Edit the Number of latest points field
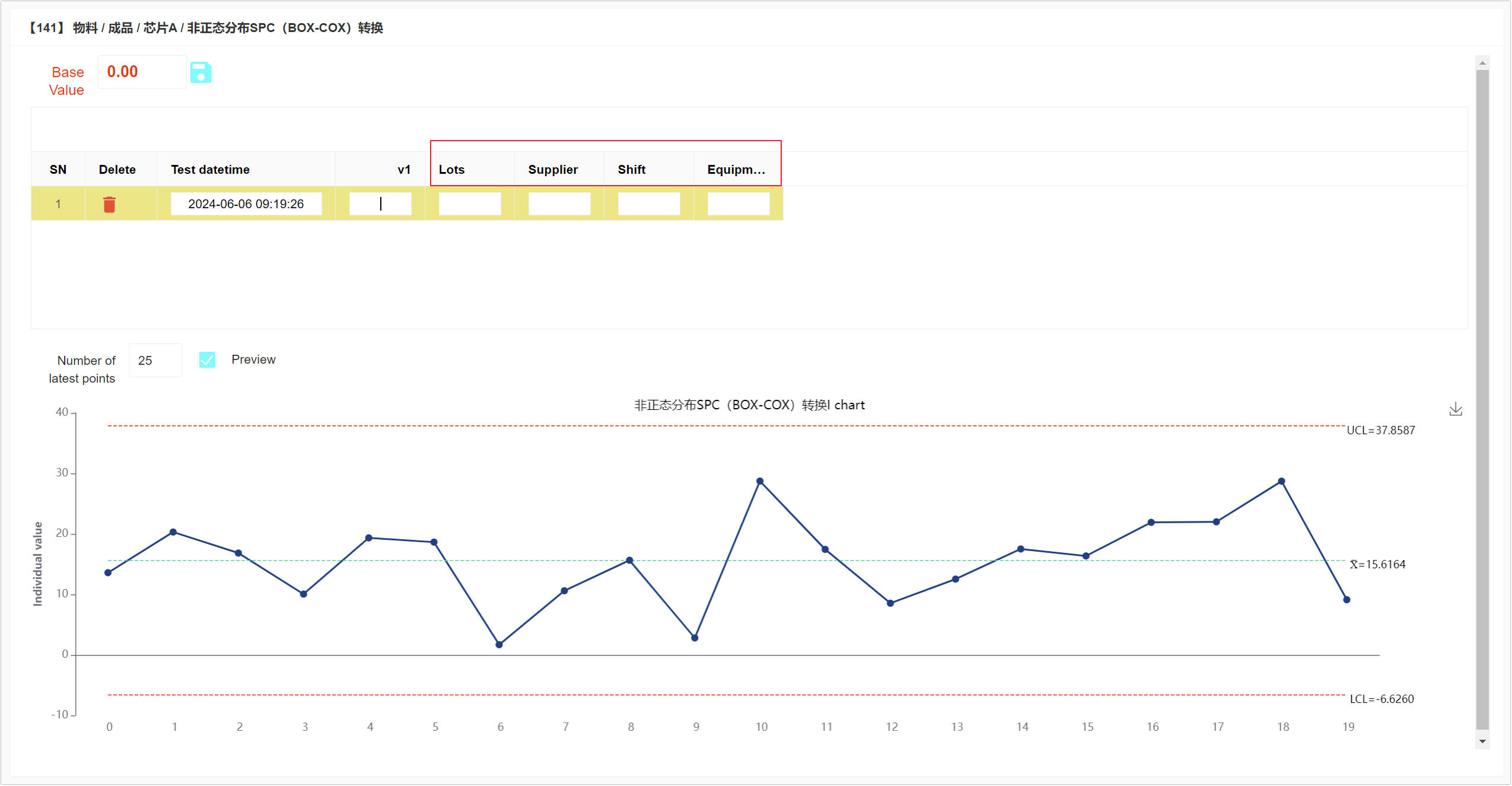This screenshot has height=786, width=1512. (155, 360)
